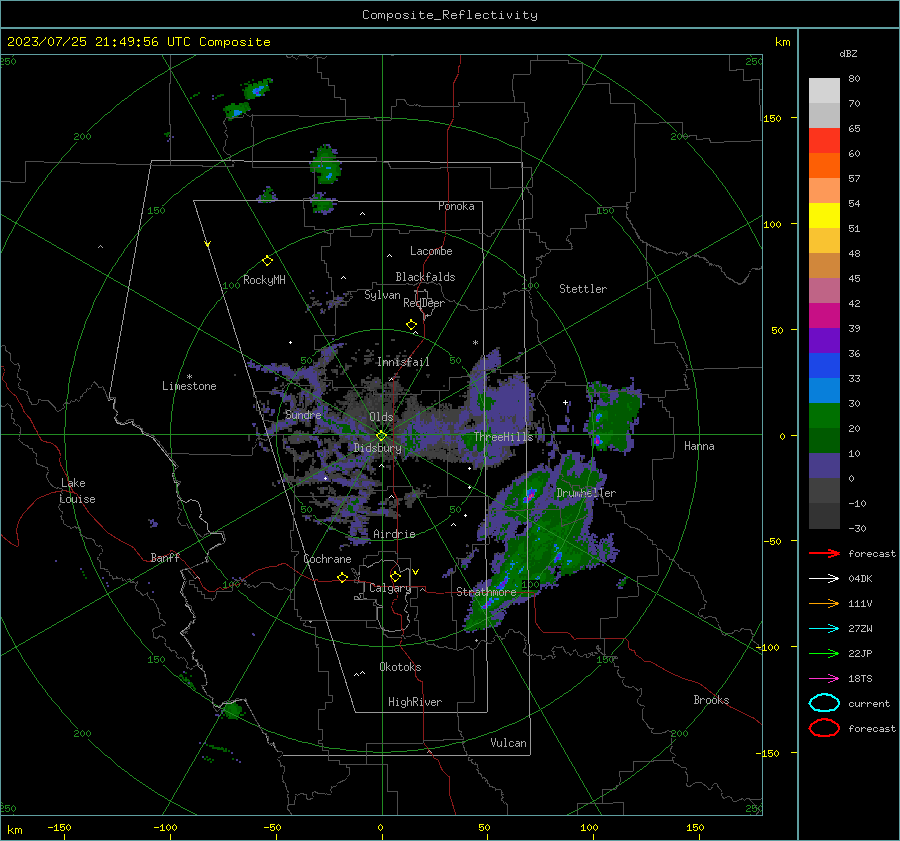Click the Lacombe label

point(431,251)
